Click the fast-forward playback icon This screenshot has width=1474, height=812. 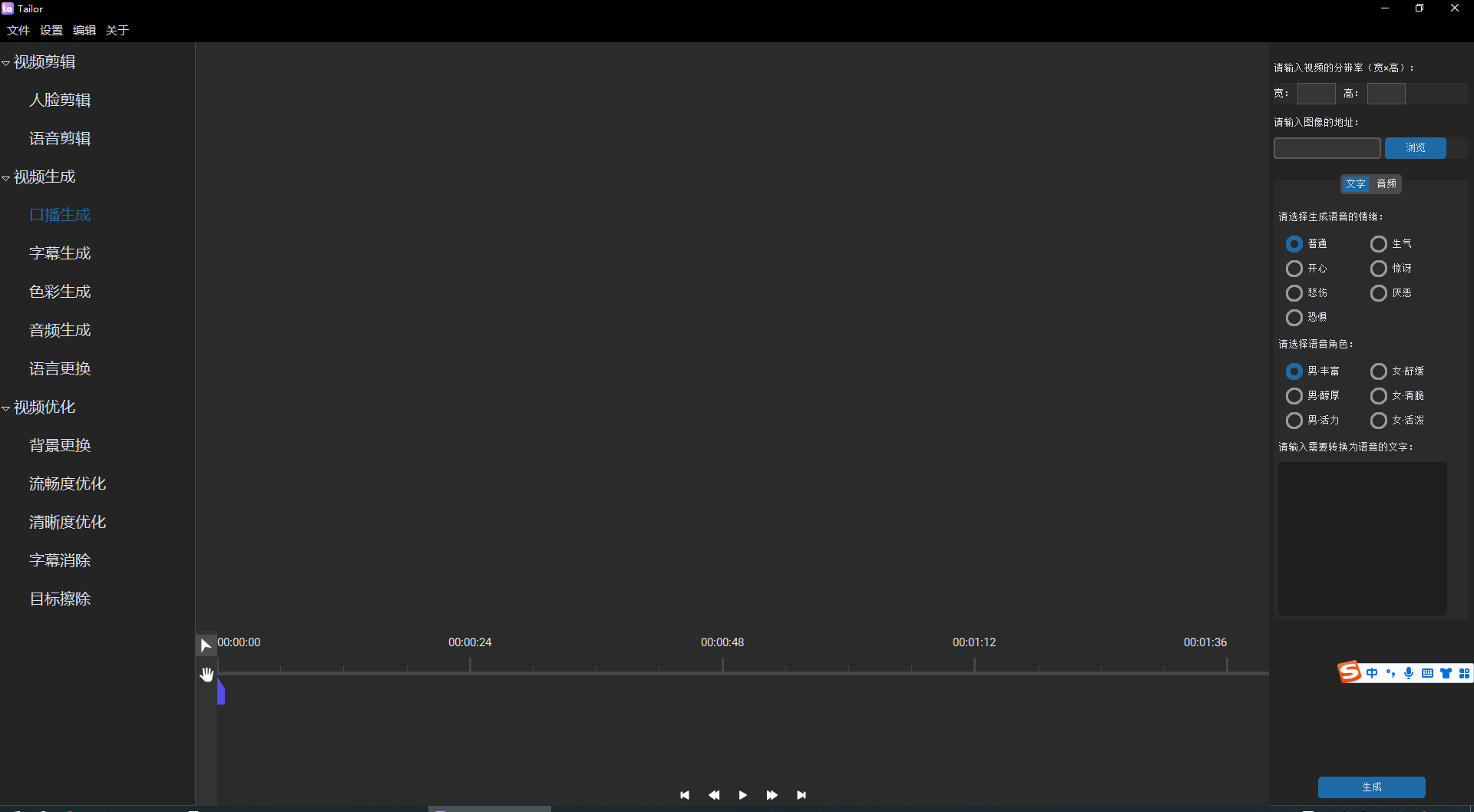tap(772, 795)
